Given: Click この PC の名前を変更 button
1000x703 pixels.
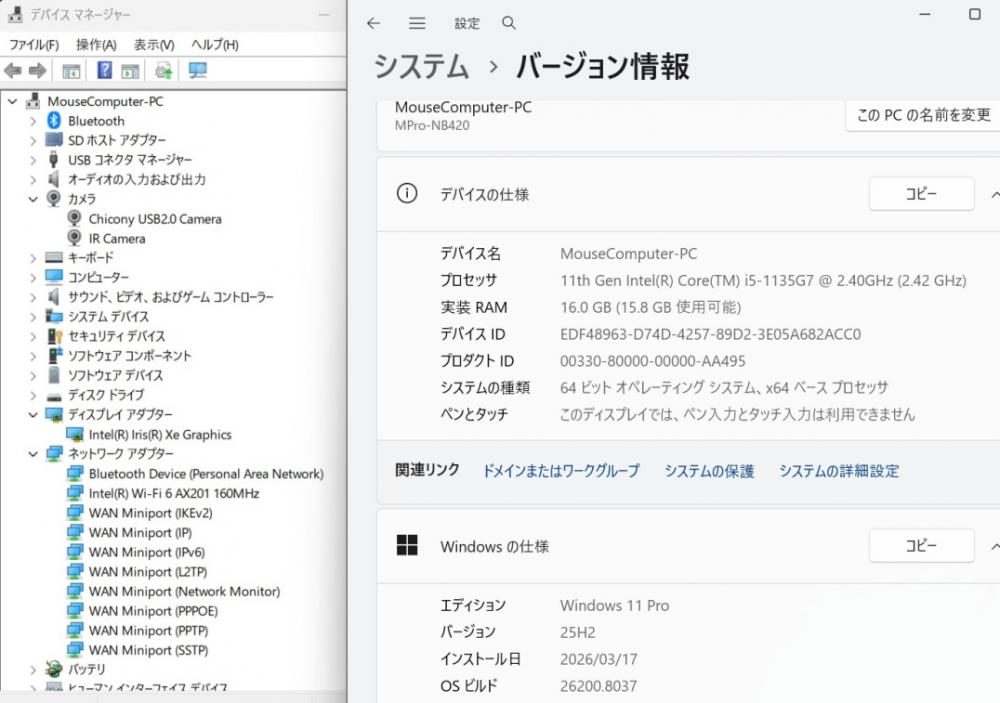Looking at the screenshot, I should tap(922, 115).
